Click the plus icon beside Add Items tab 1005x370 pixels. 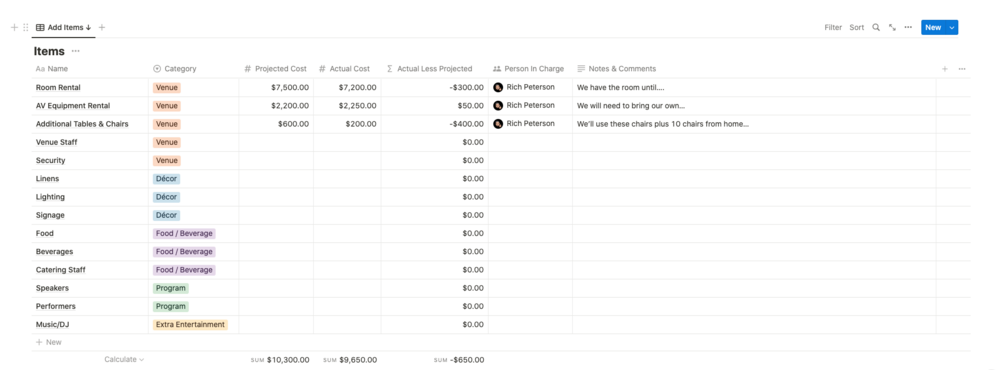(102, 28)
